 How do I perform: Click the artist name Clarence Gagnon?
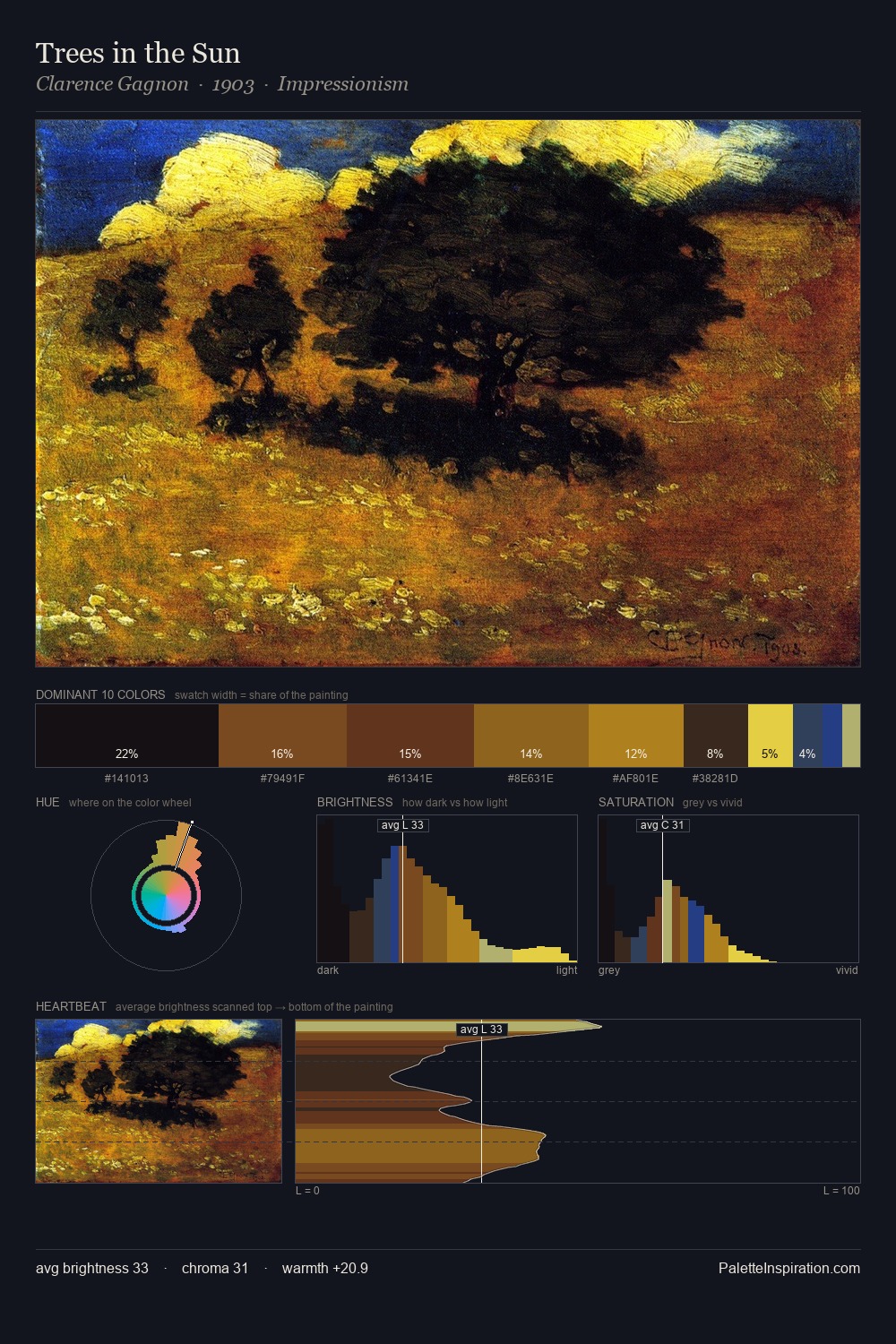pos(112,84)
